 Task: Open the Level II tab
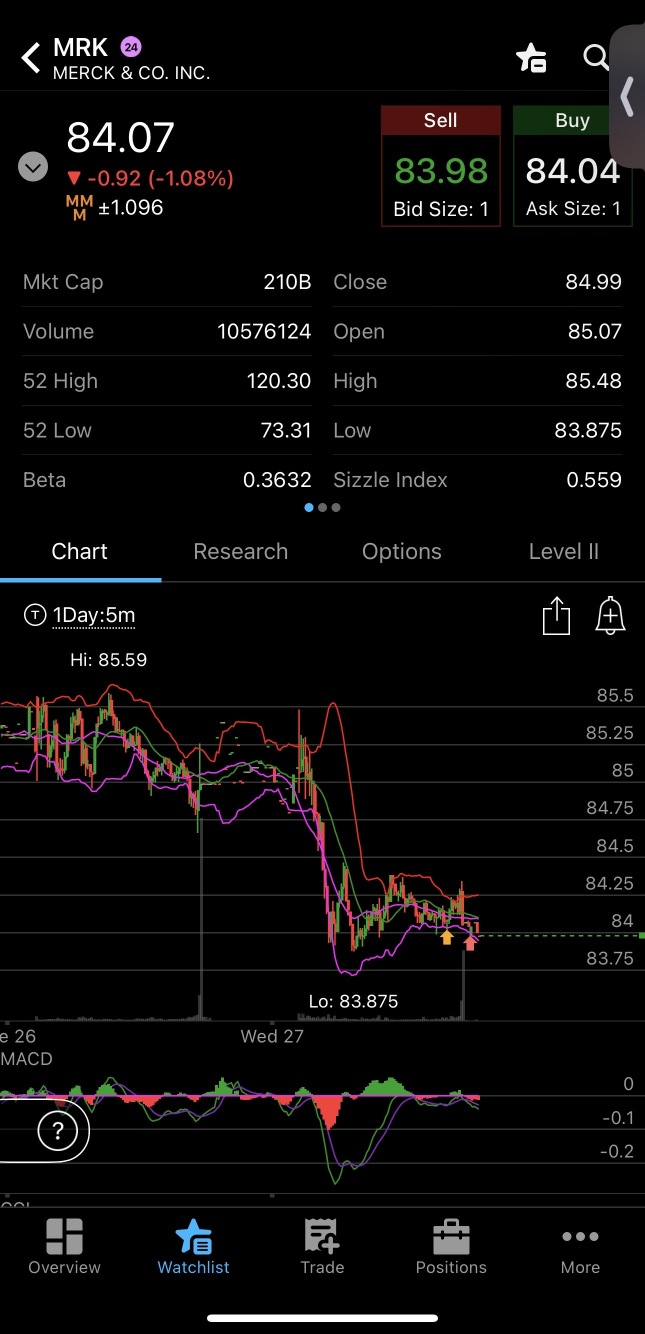pyautogui.click(x=563, y=552)
